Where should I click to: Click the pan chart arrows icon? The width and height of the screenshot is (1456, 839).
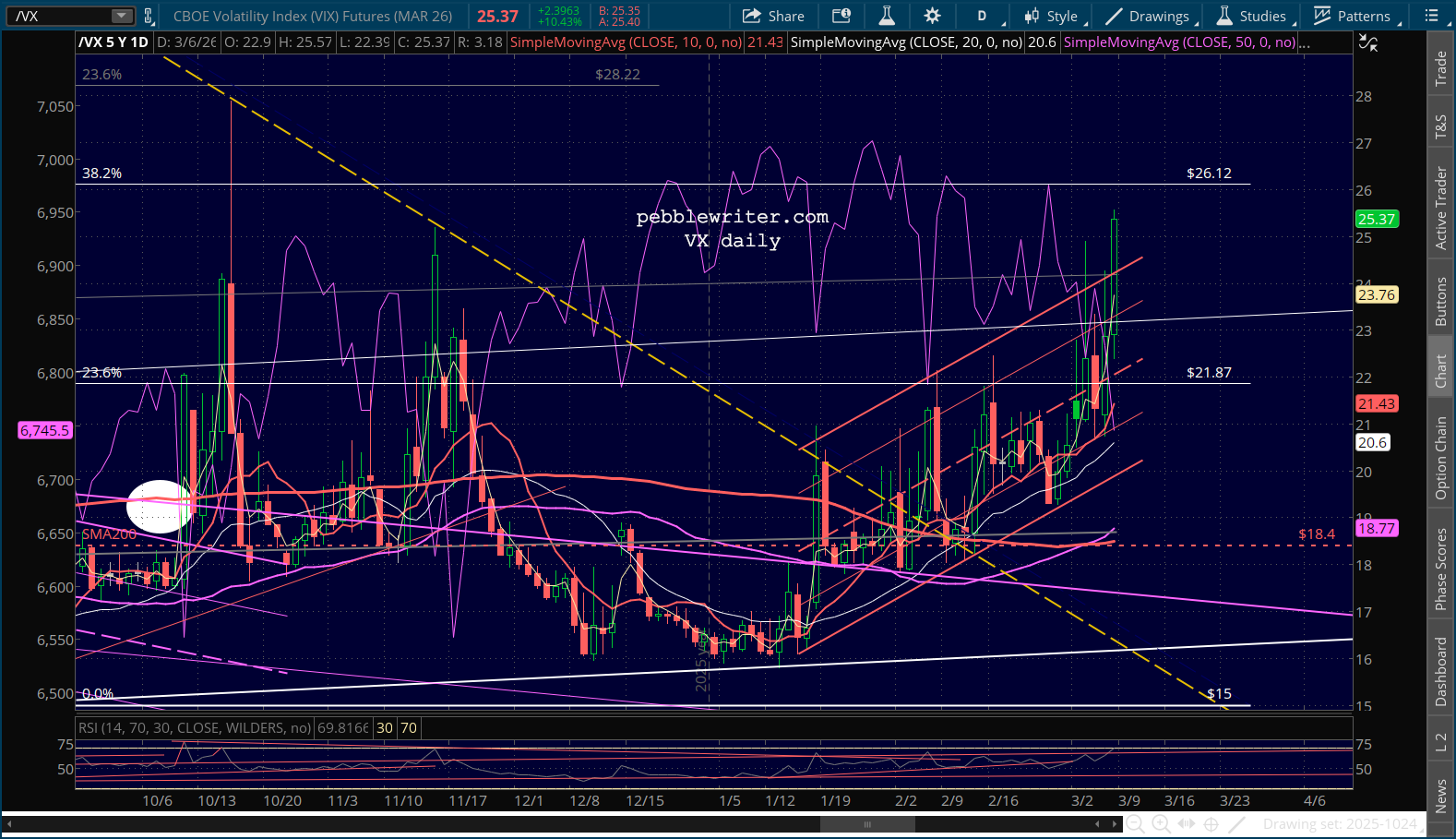click(x=1186, y=823)
